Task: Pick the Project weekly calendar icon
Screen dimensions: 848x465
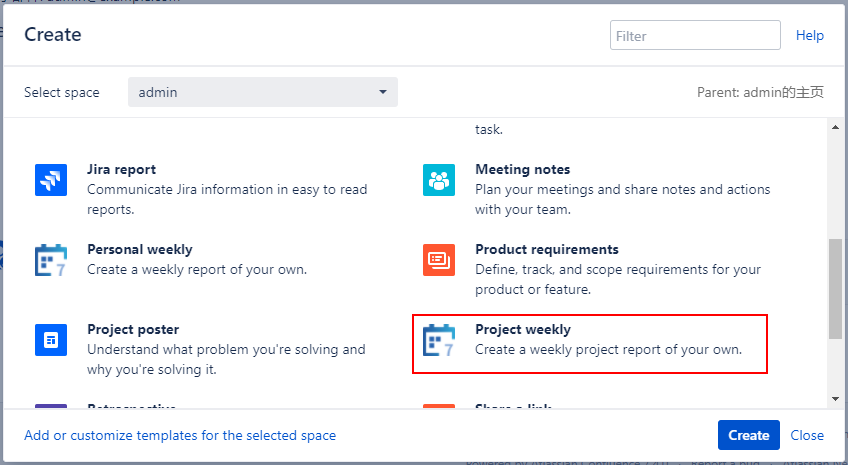Action: pos(439,340)
